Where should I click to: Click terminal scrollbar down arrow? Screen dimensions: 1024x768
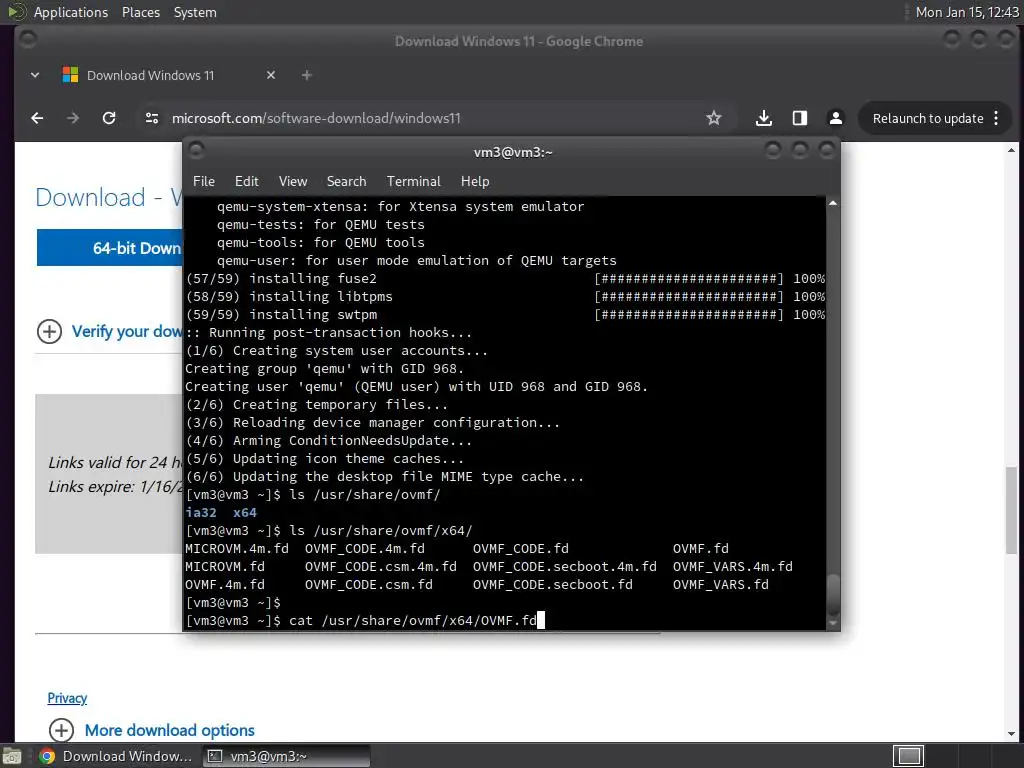(x=833, y=624)
